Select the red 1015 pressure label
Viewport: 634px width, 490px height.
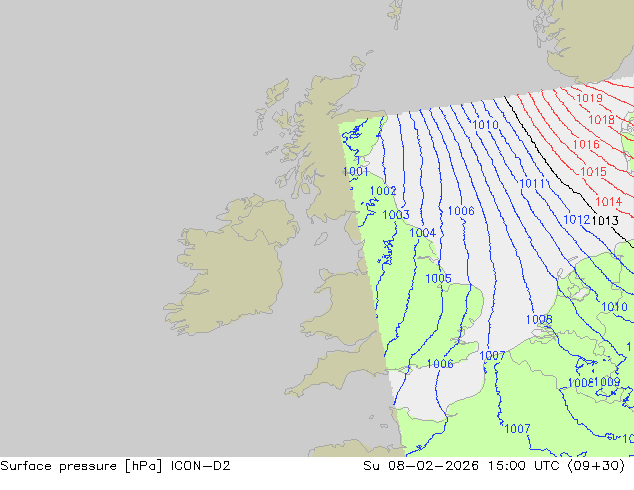pos(593,172)
